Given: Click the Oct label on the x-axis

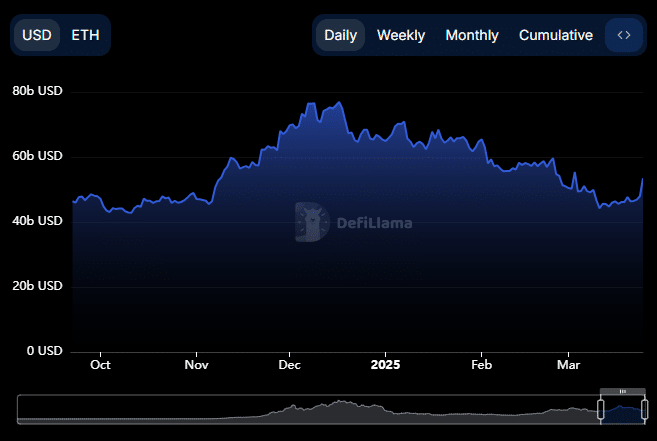Looking at the screenshot, I should point(100,365).
